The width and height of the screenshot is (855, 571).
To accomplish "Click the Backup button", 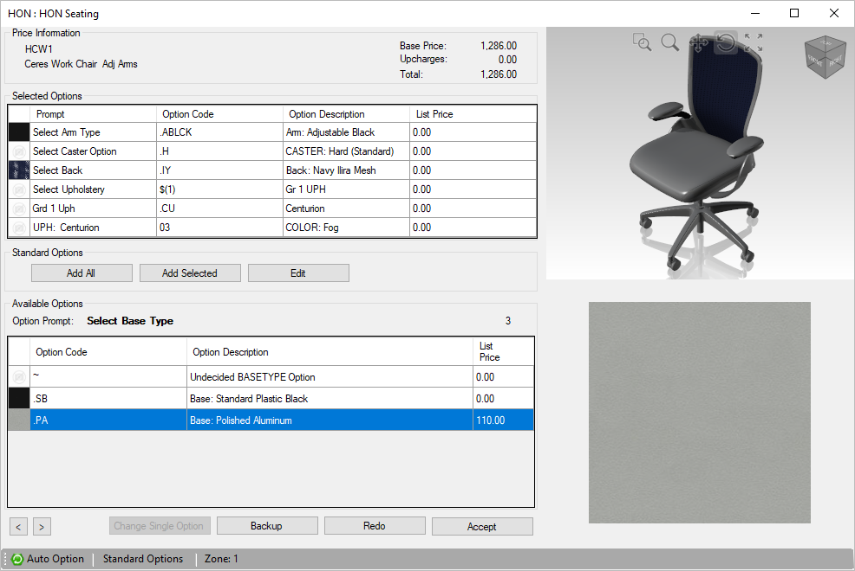I will pos(267,526).
